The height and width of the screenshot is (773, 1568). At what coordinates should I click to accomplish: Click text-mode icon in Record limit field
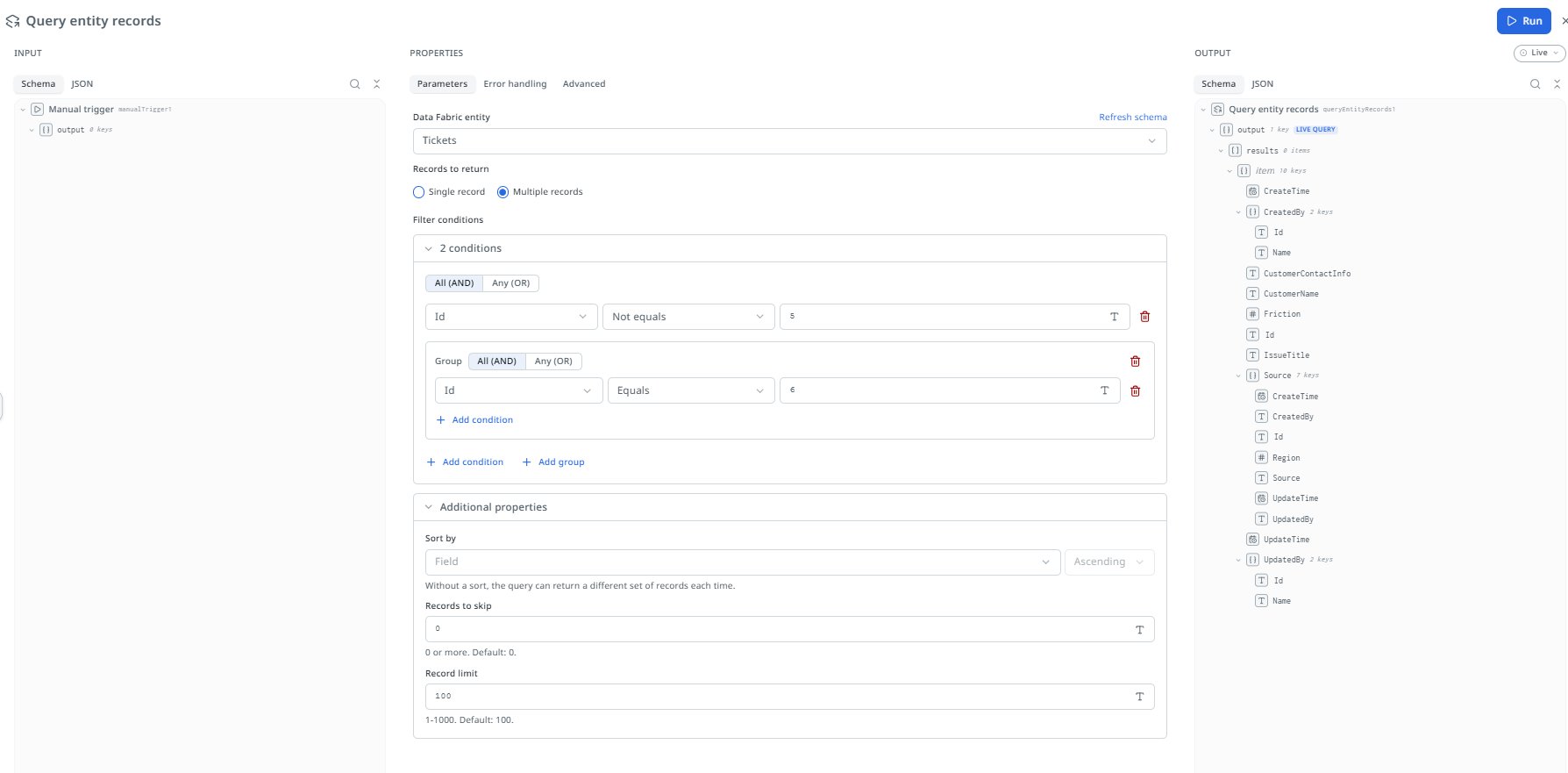pos(1140,697)
